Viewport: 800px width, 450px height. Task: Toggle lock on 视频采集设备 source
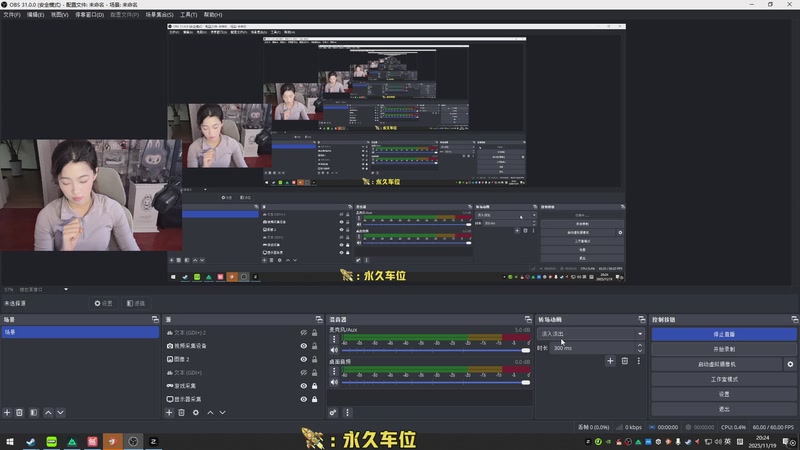(314, 346)
